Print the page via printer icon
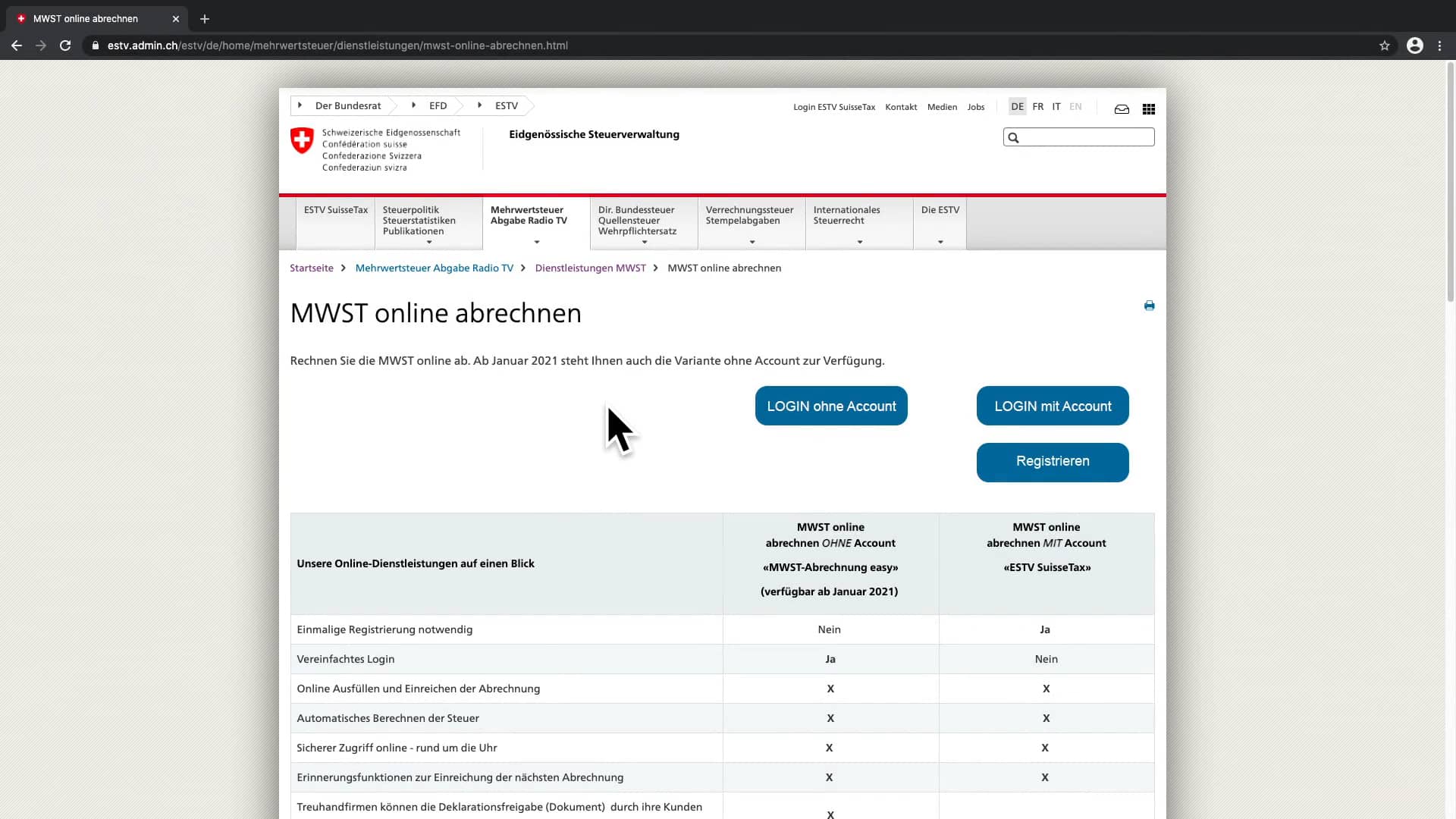 coord(1149,306)
